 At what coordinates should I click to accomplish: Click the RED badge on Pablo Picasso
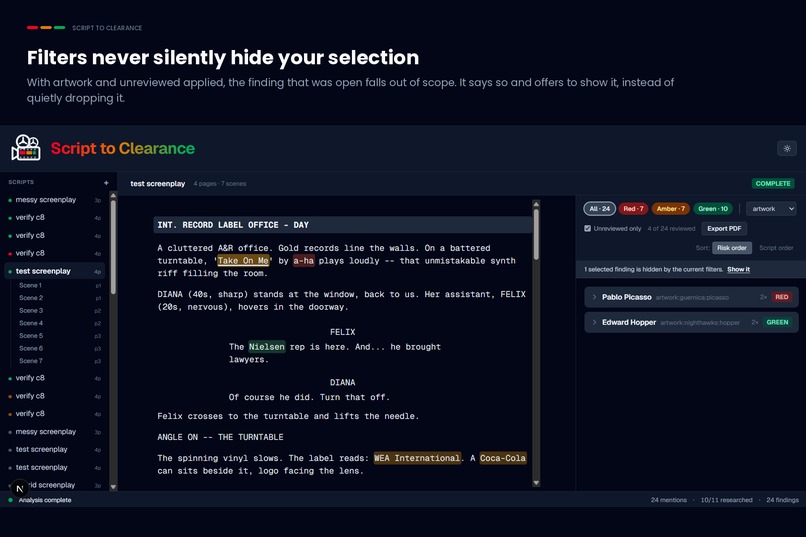(x=782, y=297)
